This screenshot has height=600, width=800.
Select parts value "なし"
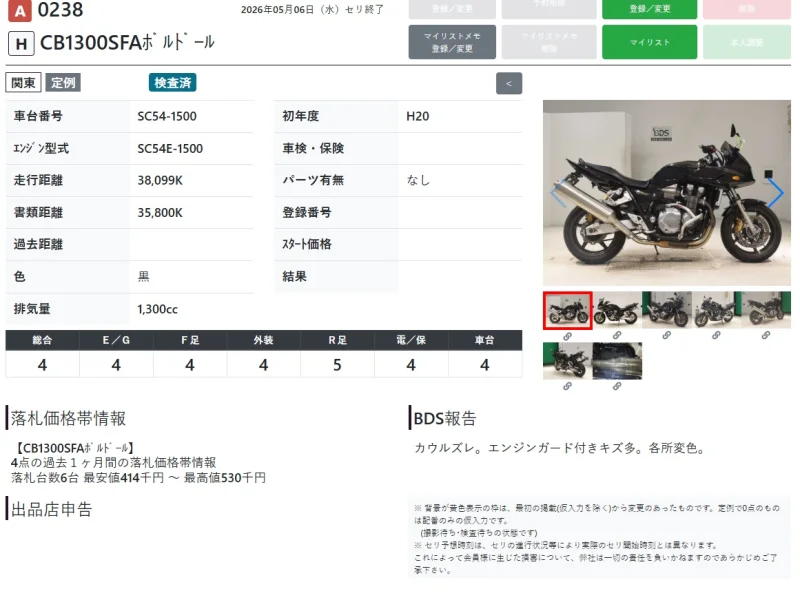(x=418, y=180)
